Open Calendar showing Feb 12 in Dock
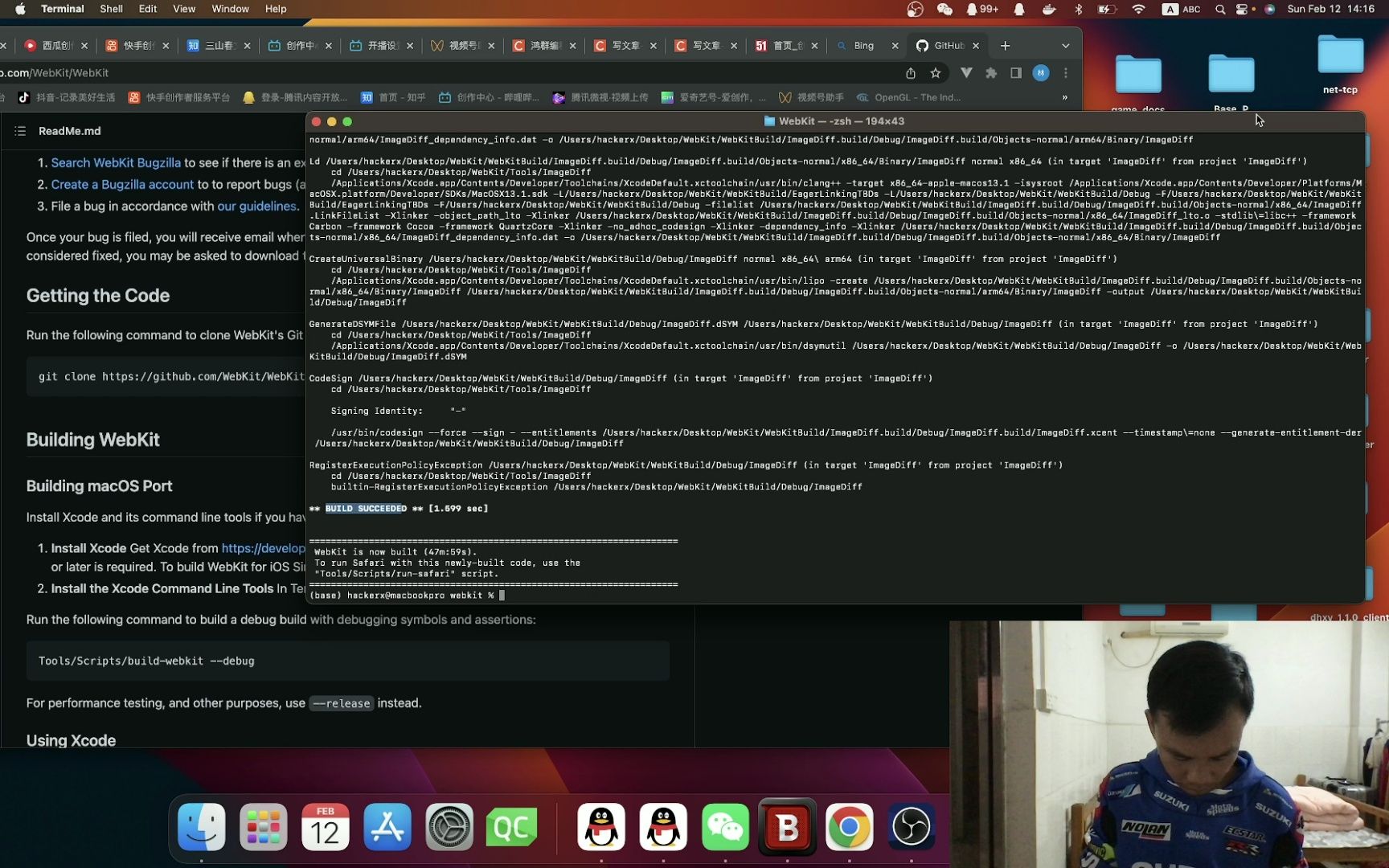Viewport: 1389px width, 868px height. click(x=325, y=826)
